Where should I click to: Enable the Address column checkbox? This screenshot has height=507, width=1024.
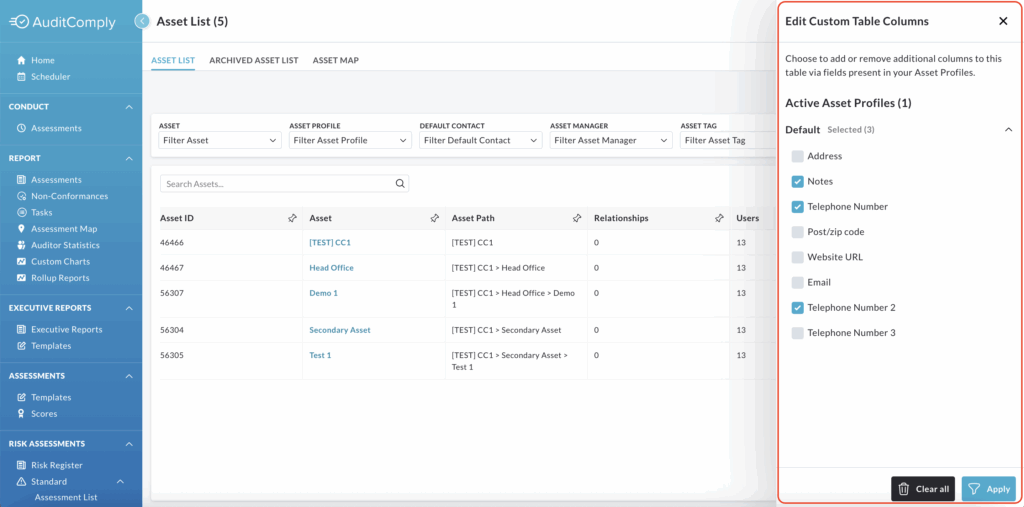tap(797, 156)
